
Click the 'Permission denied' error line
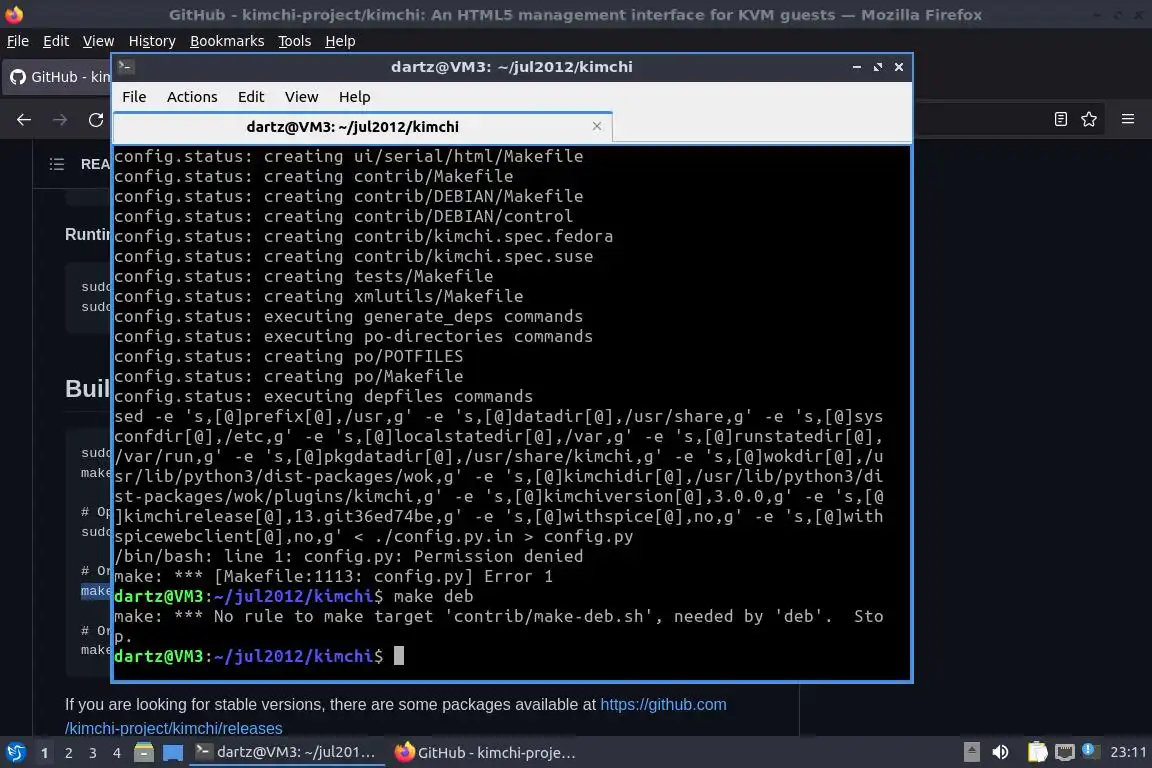(x=349, y=556)
